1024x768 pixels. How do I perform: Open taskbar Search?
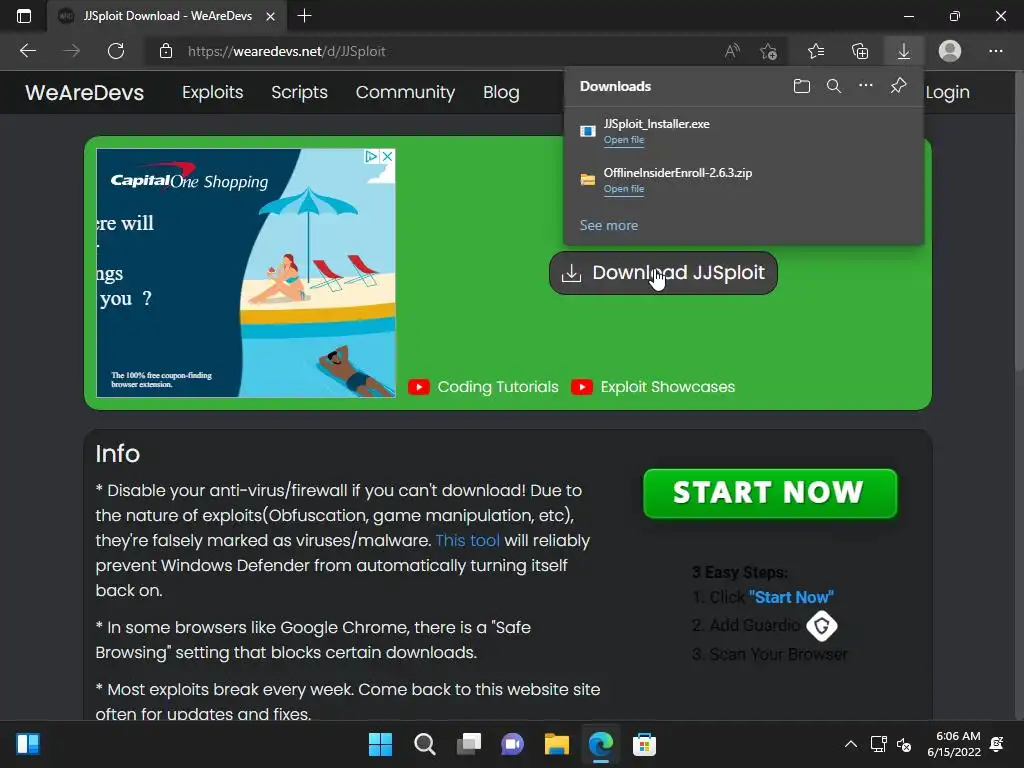[x=424, y=744]
